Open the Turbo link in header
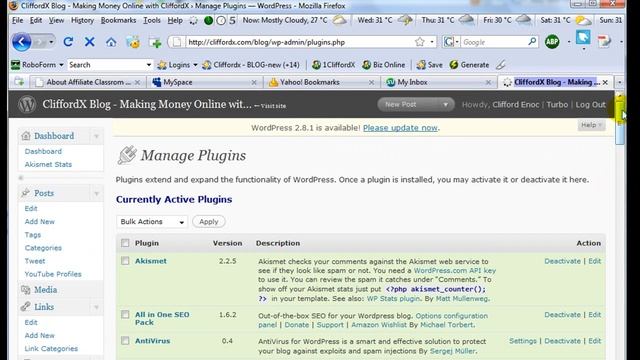 (557, 104)
